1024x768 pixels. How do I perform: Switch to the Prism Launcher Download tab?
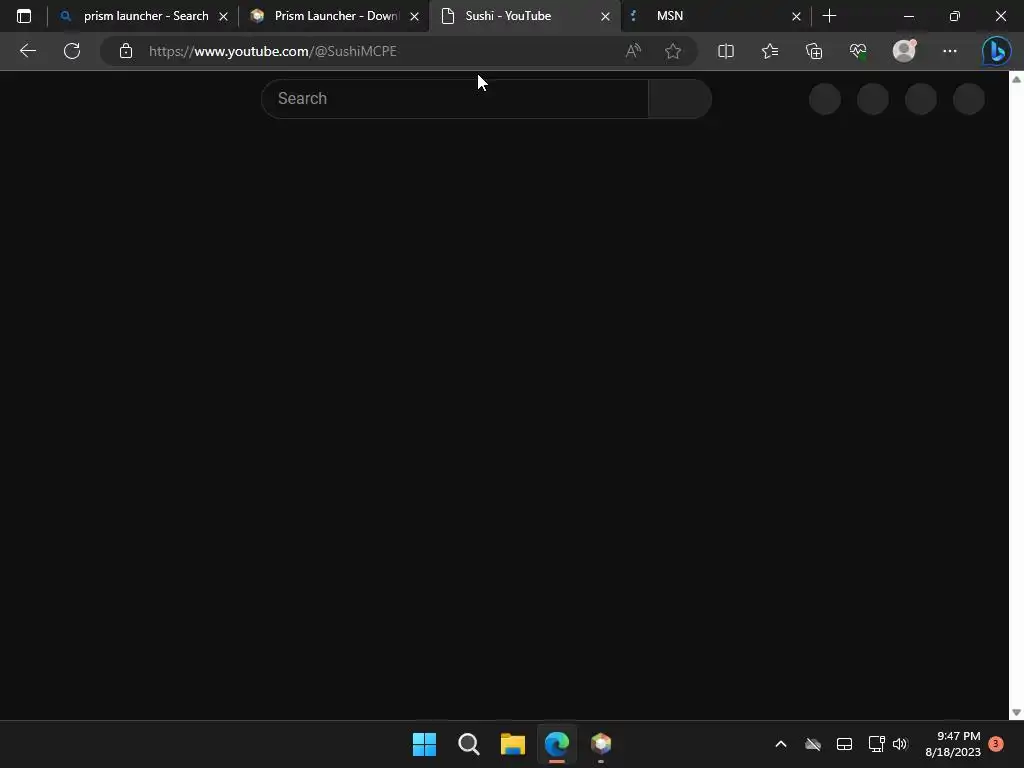pyautogui.click(x=334, y=16)
